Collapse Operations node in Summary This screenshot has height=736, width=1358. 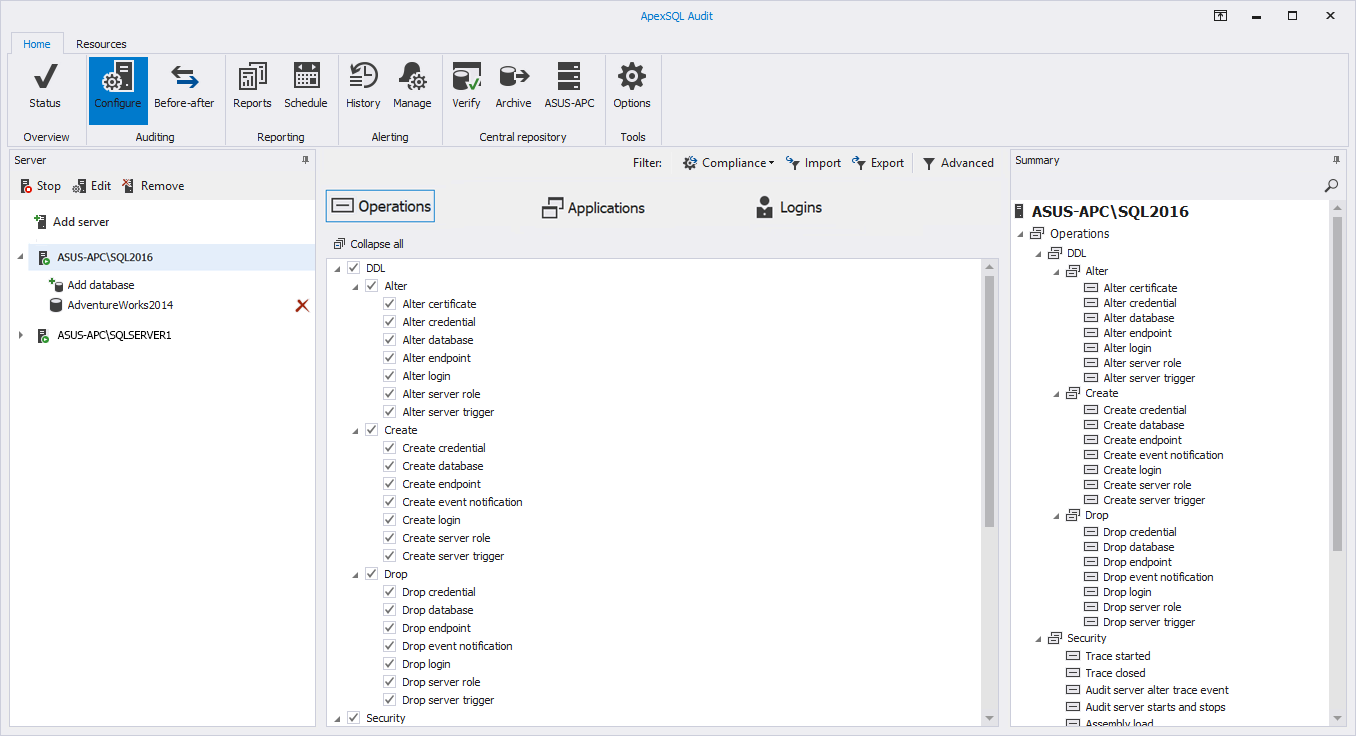[x=1020, y=234]
